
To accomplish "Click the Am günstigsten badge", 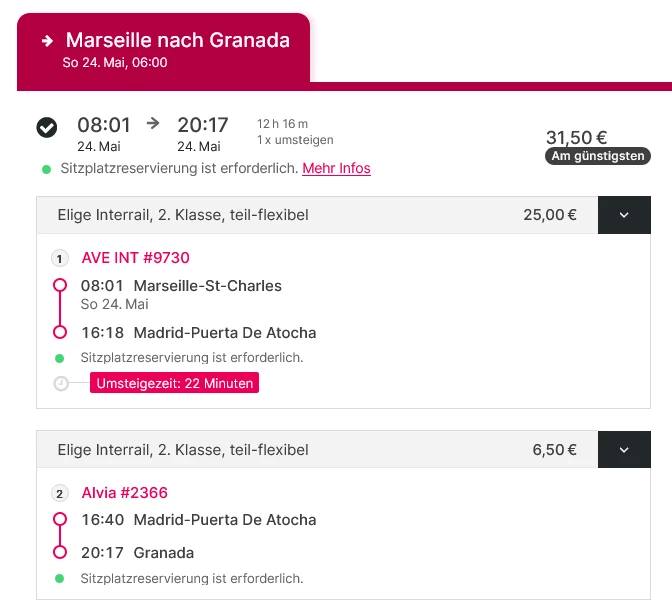I will point(598,156).
